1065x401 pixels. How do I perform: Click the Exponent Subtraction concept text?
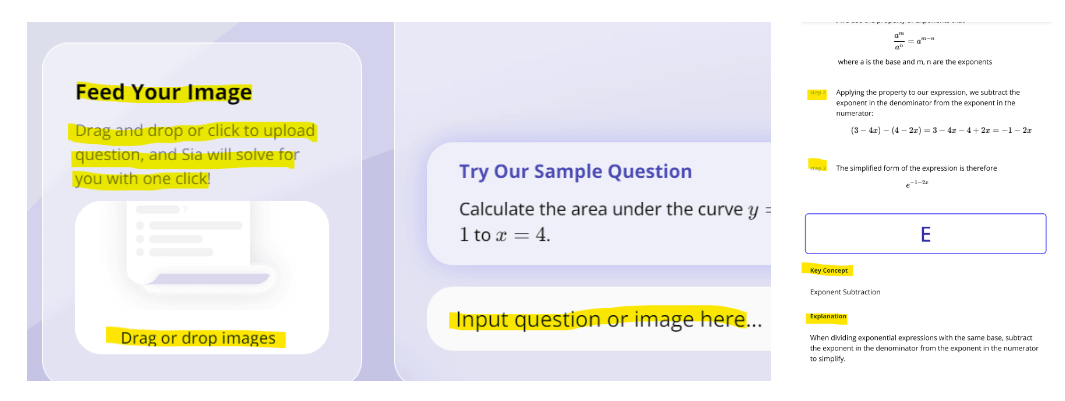(845, 292)
